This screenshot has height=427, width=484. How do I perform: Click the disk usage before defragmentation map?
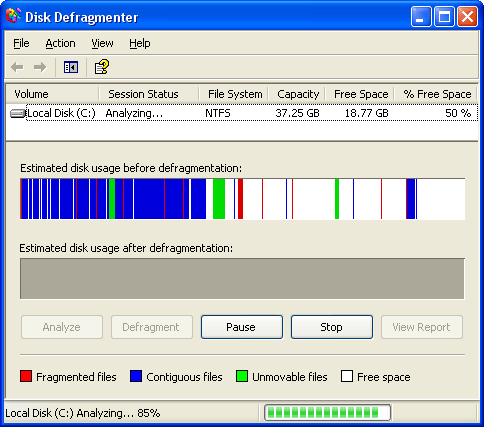pyautogui.click(x=242, y=199)
